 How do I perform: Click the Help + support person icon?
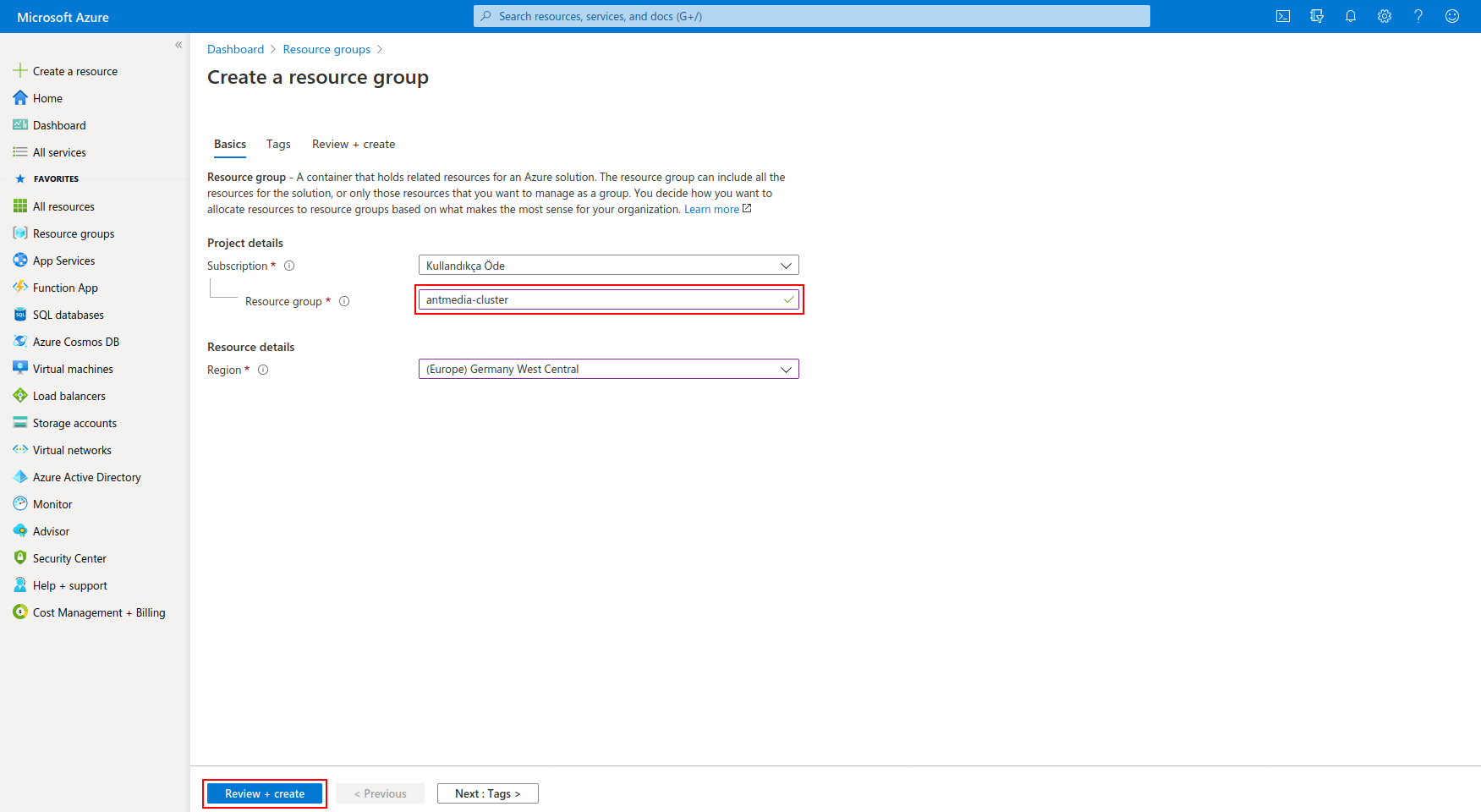tap(20, 585)
